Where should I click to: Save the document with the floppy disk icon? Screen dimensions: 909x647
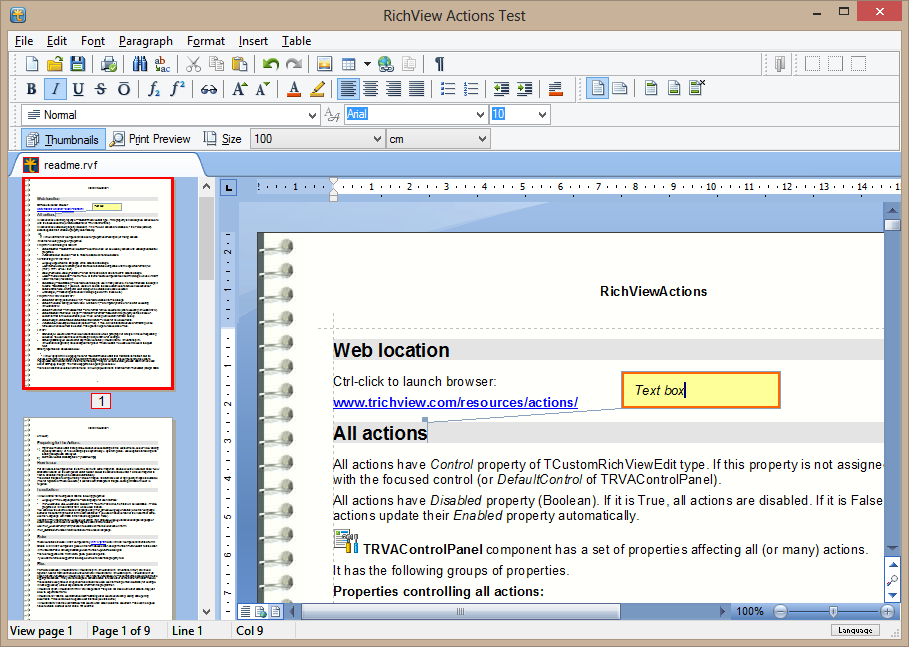tap(78, 64)
